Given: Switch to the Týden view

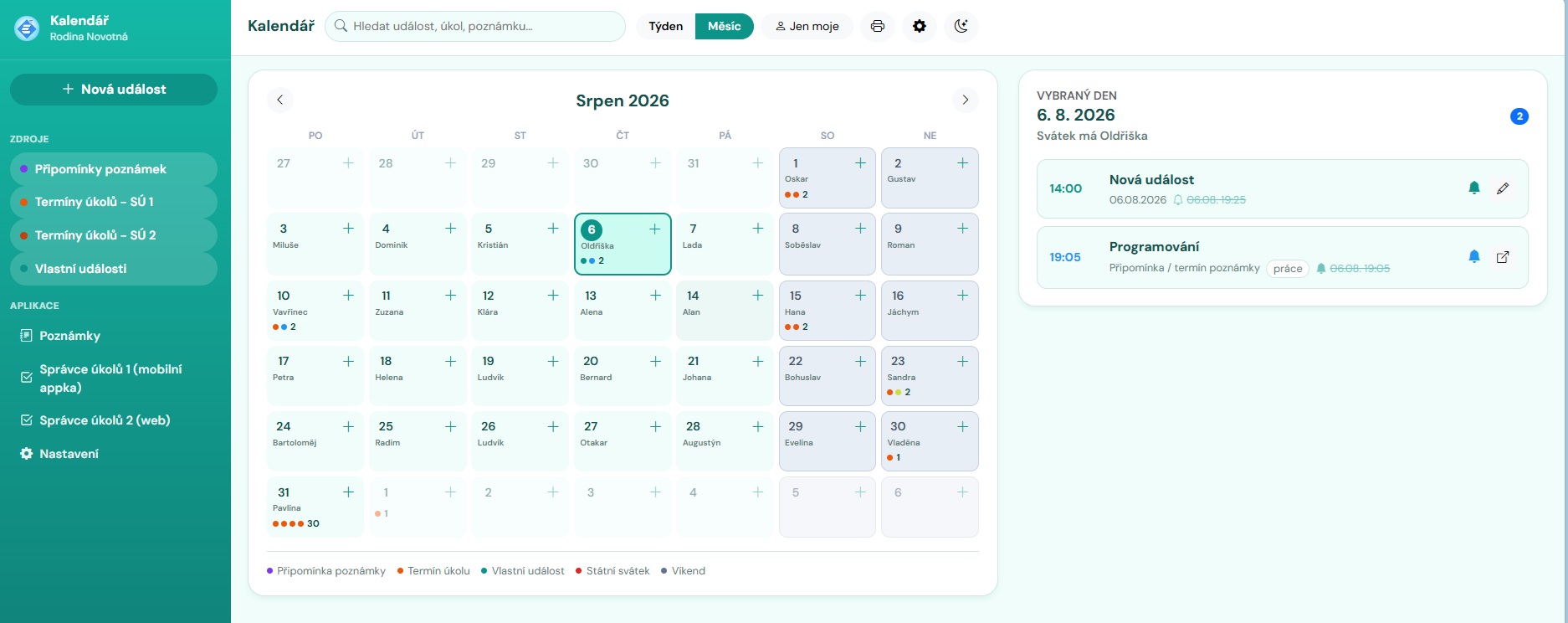Looking at the screenshot, I should point(666,26).
